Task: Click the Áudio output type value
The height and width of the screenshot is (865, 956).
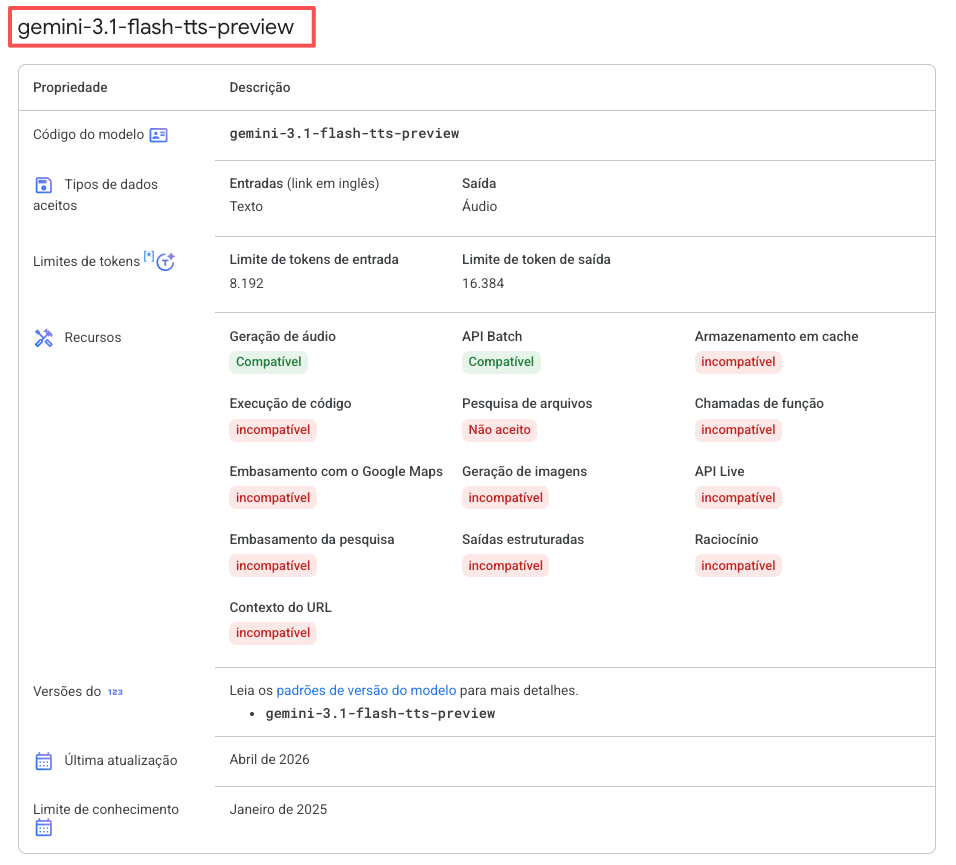Action: tap(480, 207)
